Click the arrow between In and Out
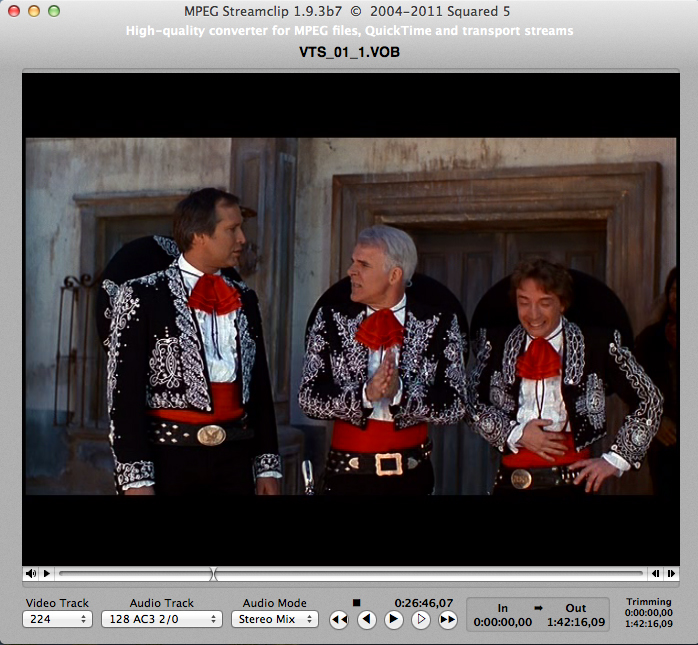This screenshot has width=698, height=645. pos(539,608)
